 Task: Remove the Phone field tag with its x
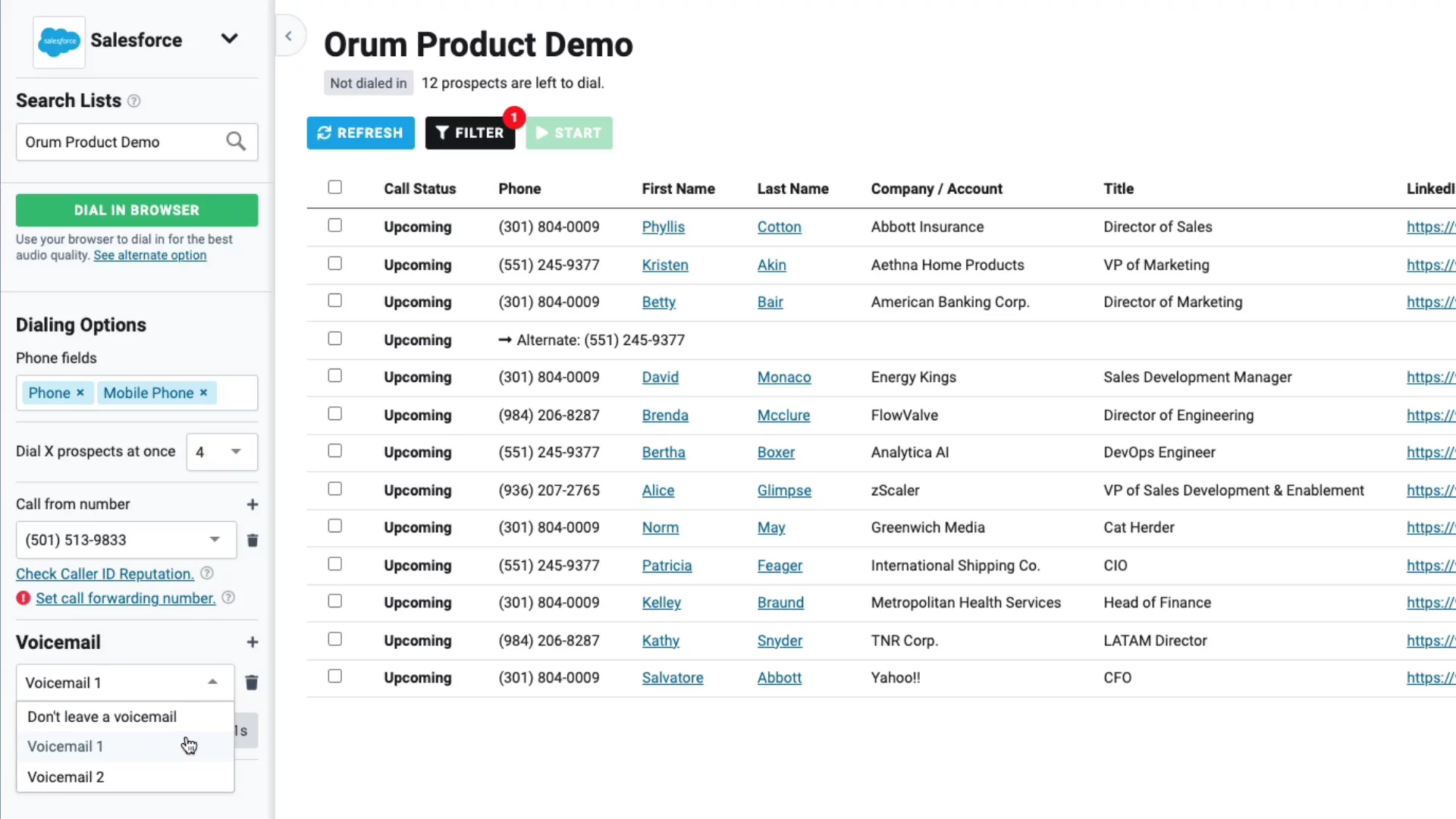[80, 393]
